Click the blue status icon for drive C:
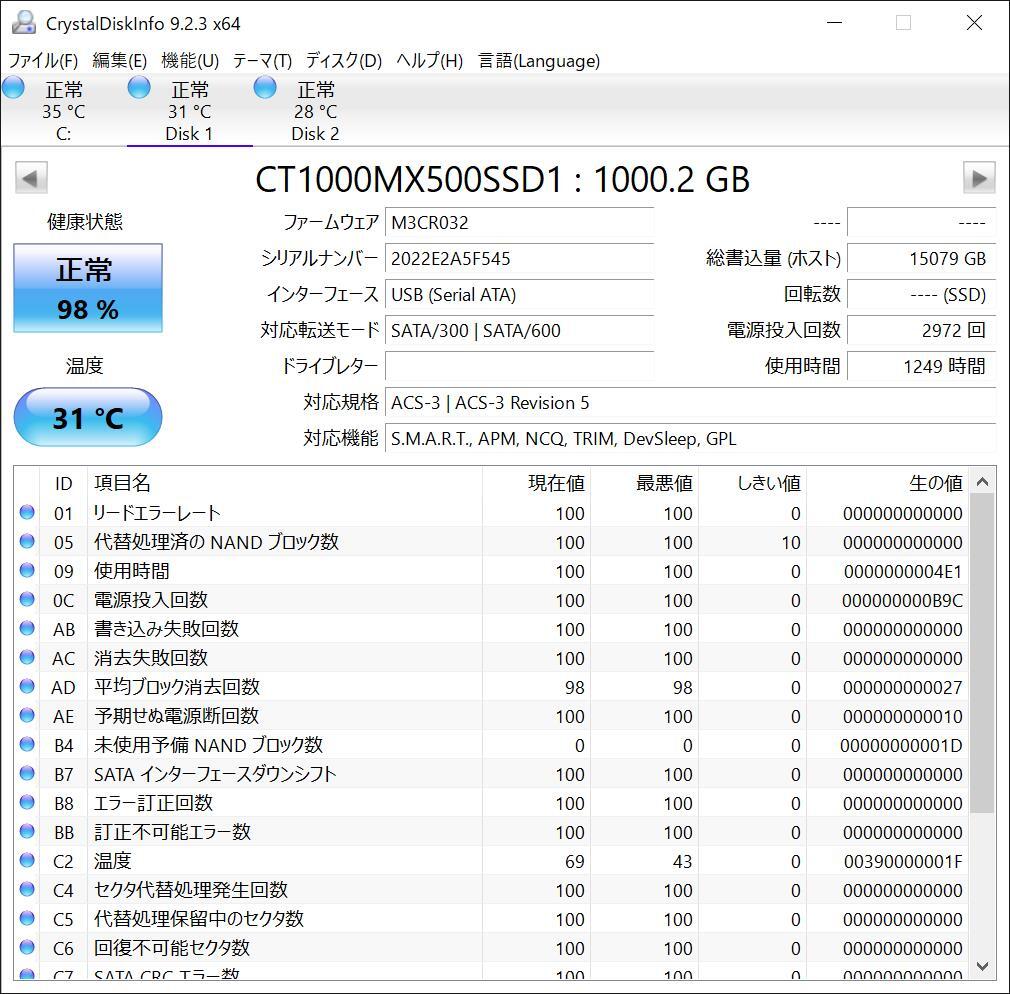 14,88
